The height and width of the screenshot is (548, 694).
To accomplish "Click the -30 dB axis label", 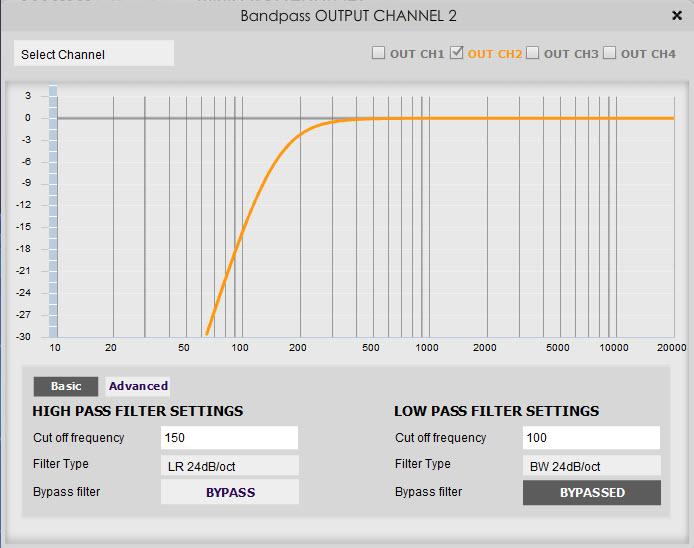I will coord(23,336).
